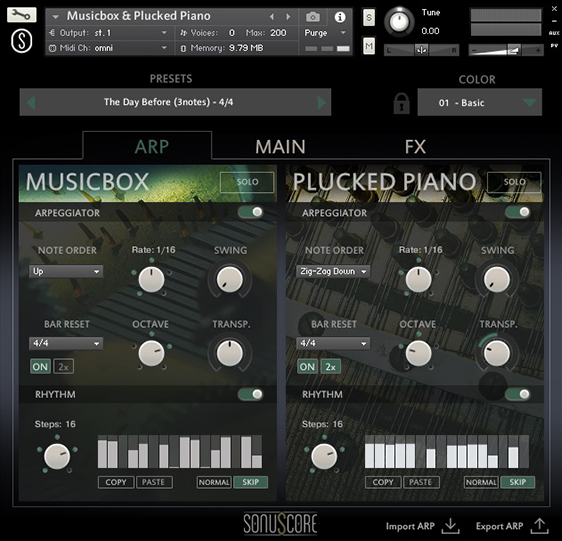Expand instrument name dropdown triangle
562x541 pixels.
point(56,17)
